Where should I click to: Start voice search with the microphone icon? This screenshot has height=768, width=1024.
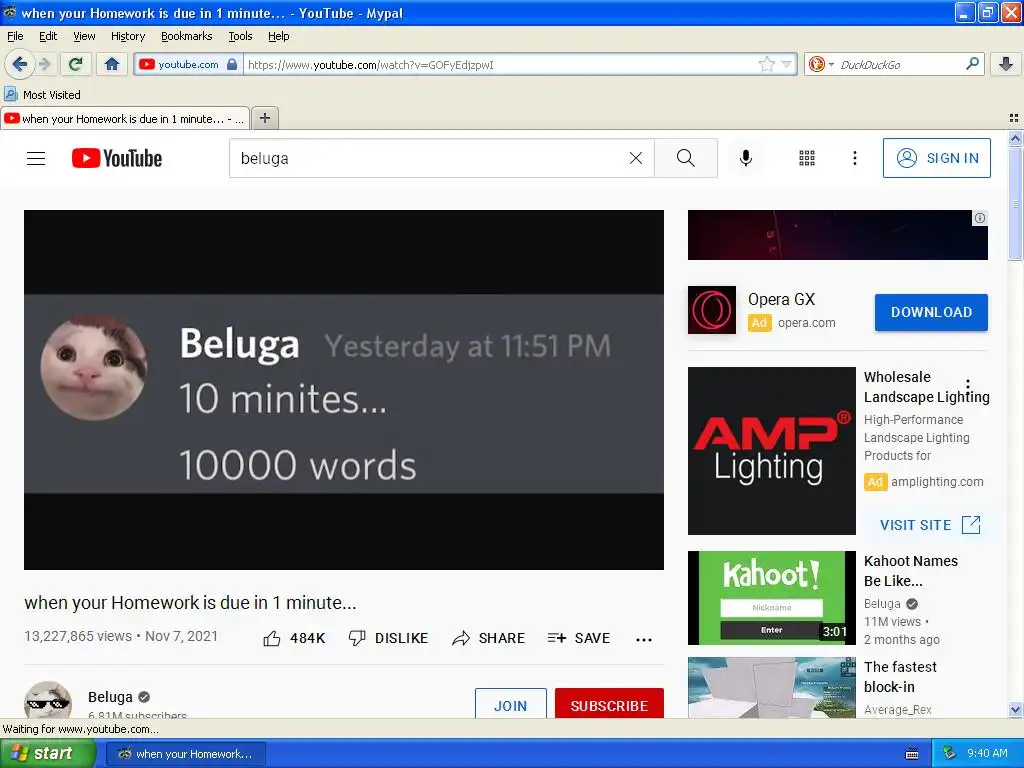pyautogui.click(x=746, y=158)
